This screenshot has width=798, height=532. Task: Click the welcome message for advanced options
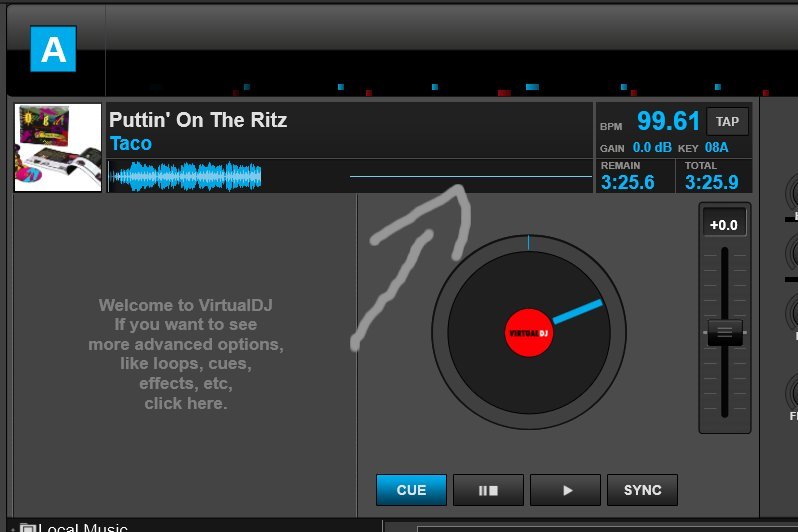click(x=186, y=354)
